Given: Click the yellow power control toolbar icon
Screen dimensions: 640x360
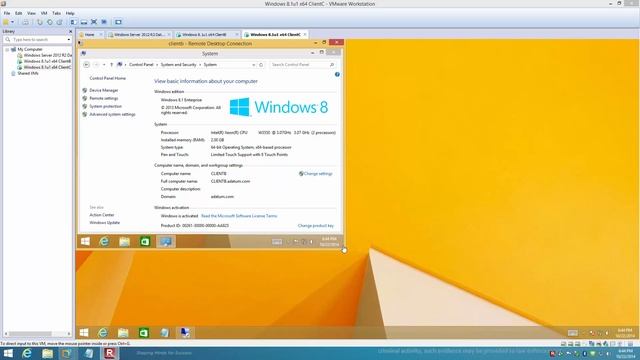Looking at the screenshot, I should [x=6, y=22].
